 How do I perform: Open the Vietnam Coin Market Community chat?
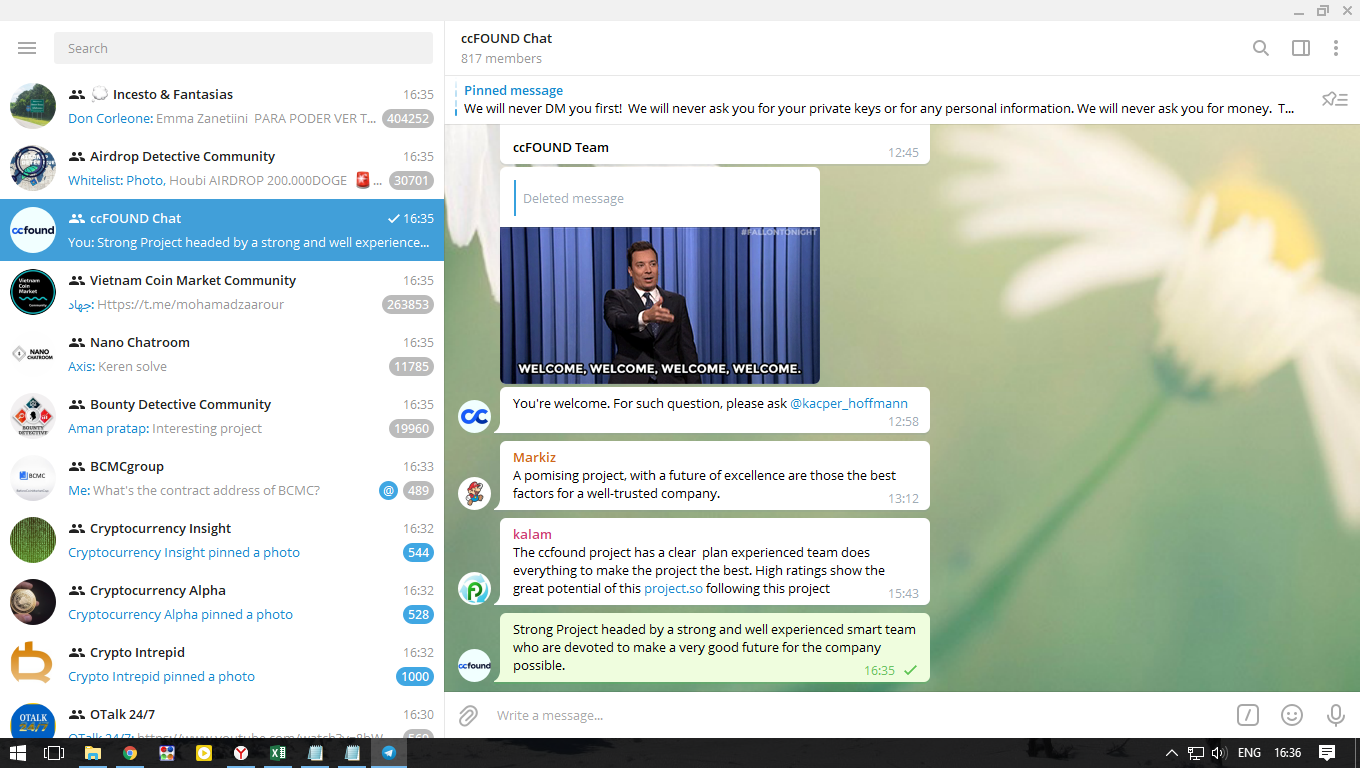click(x=222, y=292)
